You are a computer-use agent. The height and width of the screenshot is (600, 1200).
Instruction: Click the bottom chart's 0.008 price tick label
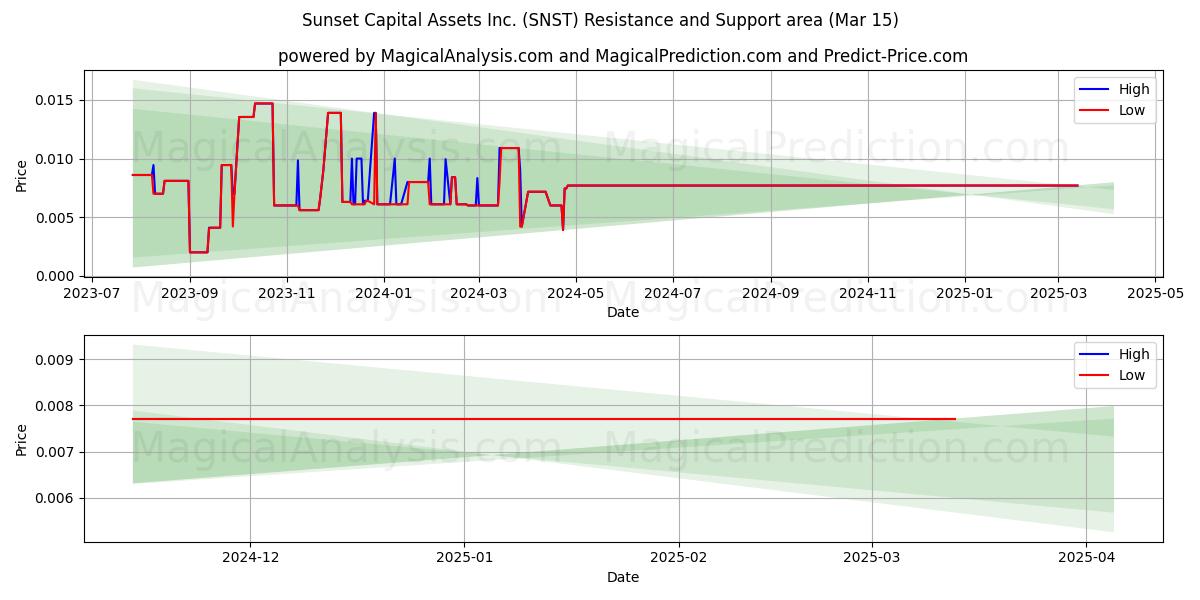pyautogui.click(x=56, y=406)
